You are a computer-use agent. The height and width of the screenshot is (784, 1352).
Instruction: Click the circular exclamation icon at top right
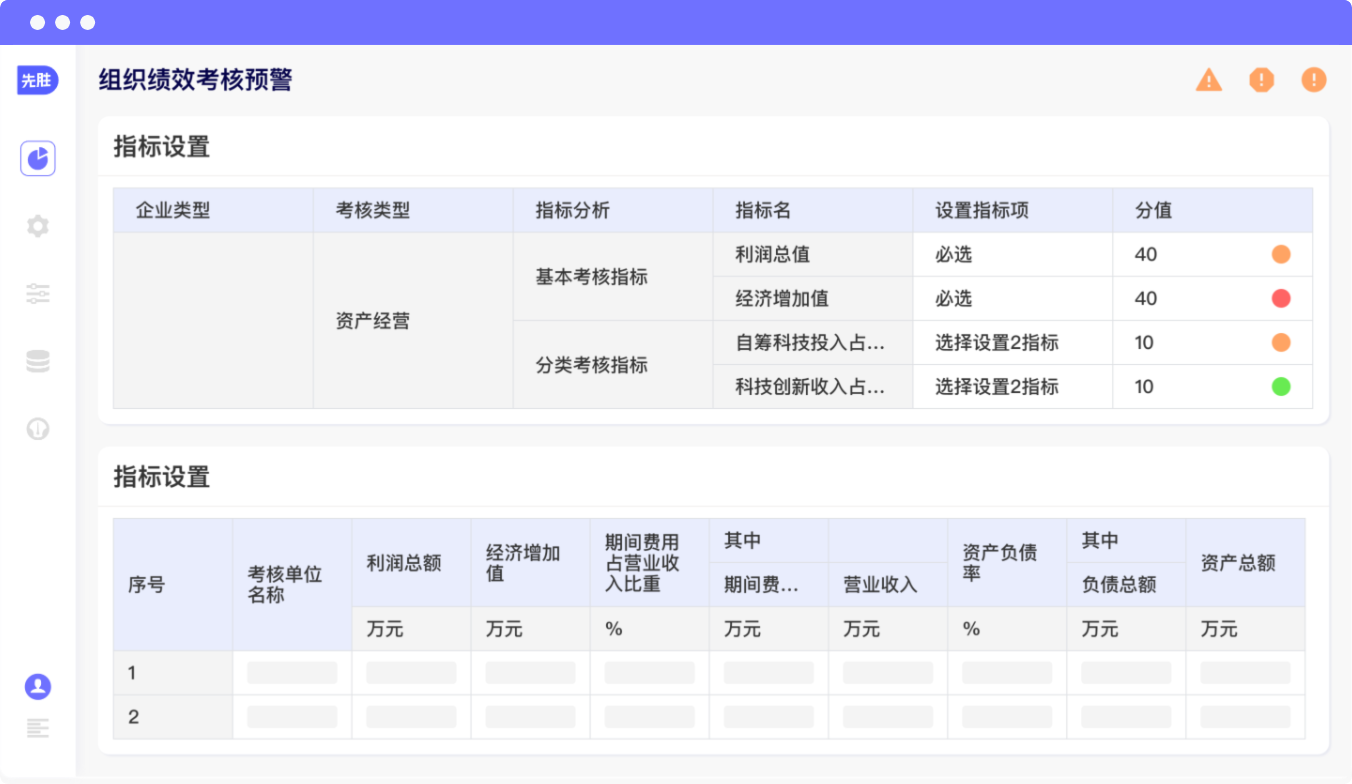[x=1314, y=80]
